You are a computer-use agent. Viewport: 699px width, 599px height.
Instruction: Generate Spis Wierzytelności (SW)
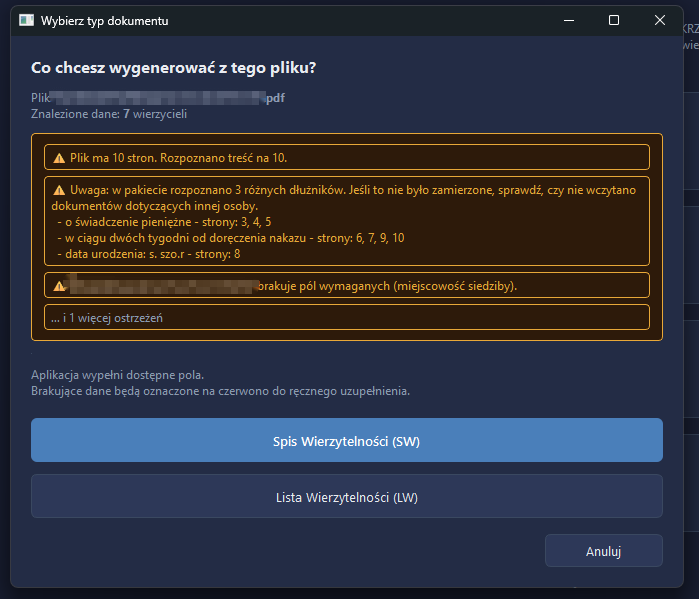[347, 440]
